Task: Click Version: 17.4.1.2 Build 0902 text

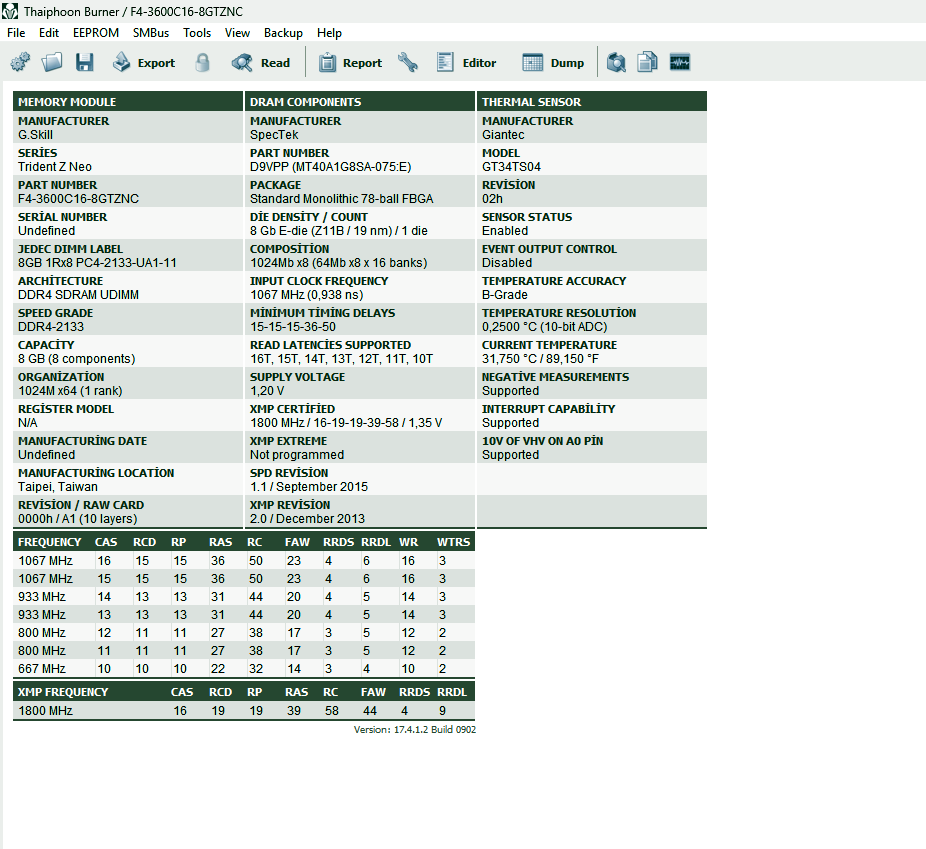Action: point(415,730)
